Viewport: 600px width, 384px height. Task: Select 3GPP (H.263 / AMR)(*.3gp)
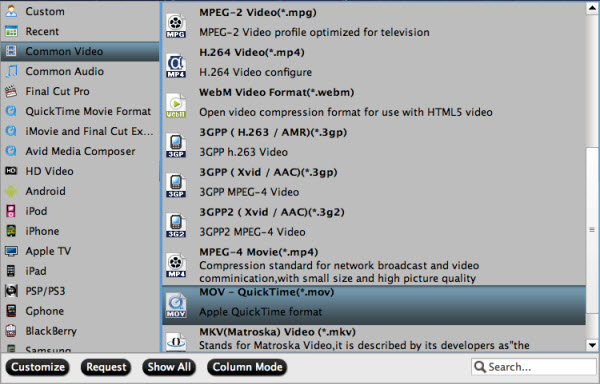click(x=373, y=142)
